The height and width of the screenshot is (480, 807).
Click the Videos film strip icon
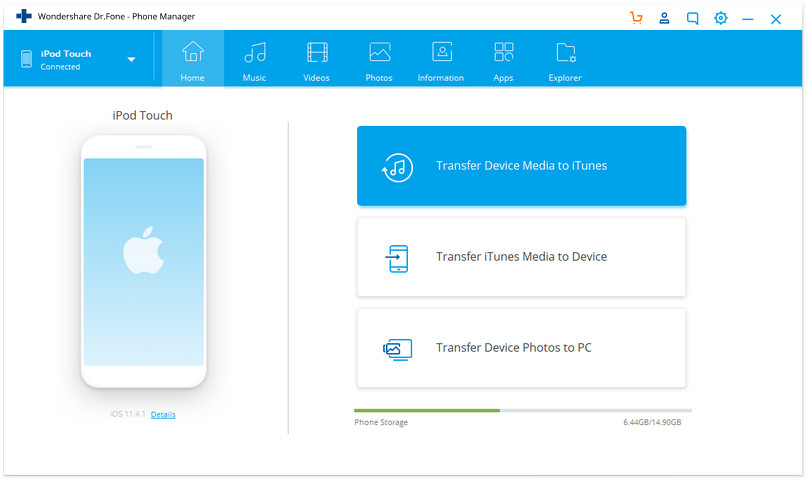tap(317, 52)
